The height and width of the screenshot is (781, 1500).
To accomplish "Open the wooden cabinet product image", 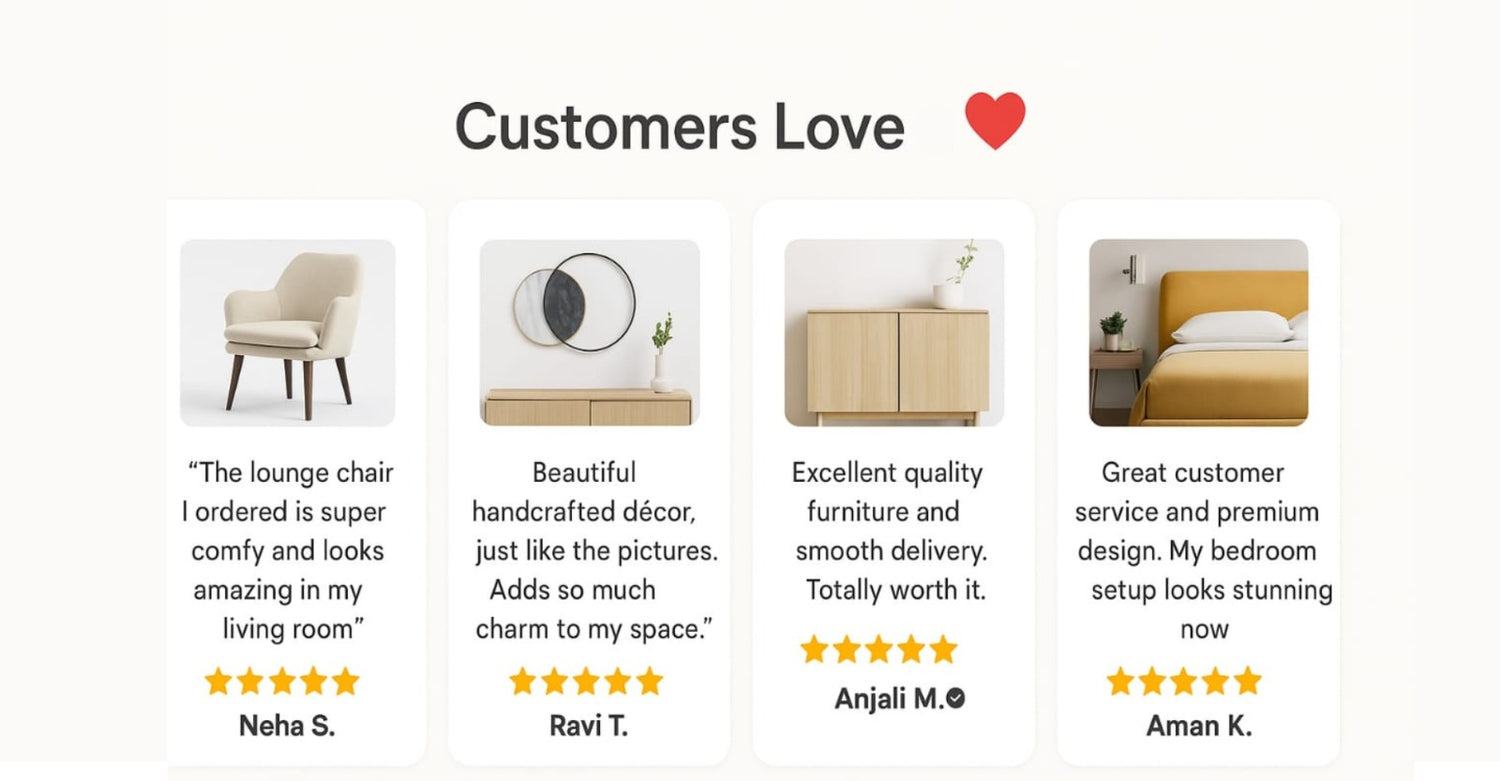I will click(894, 333).
